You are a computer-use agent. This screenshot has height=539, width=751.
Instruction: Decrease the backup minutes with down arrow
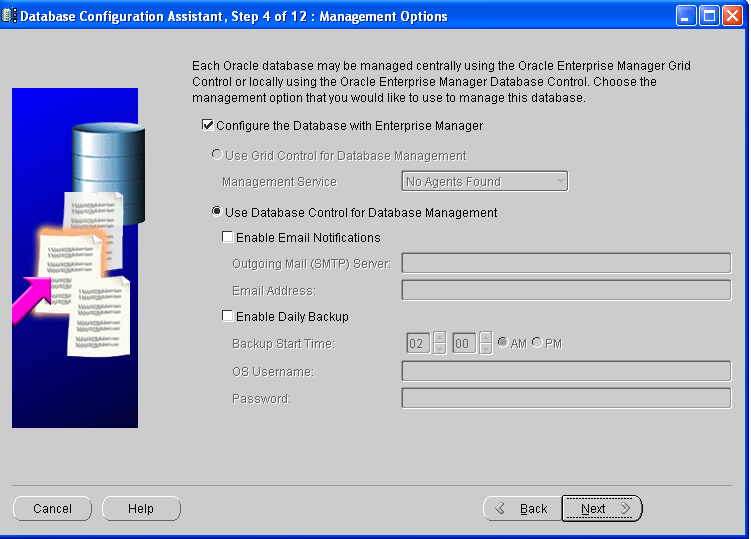485,348
